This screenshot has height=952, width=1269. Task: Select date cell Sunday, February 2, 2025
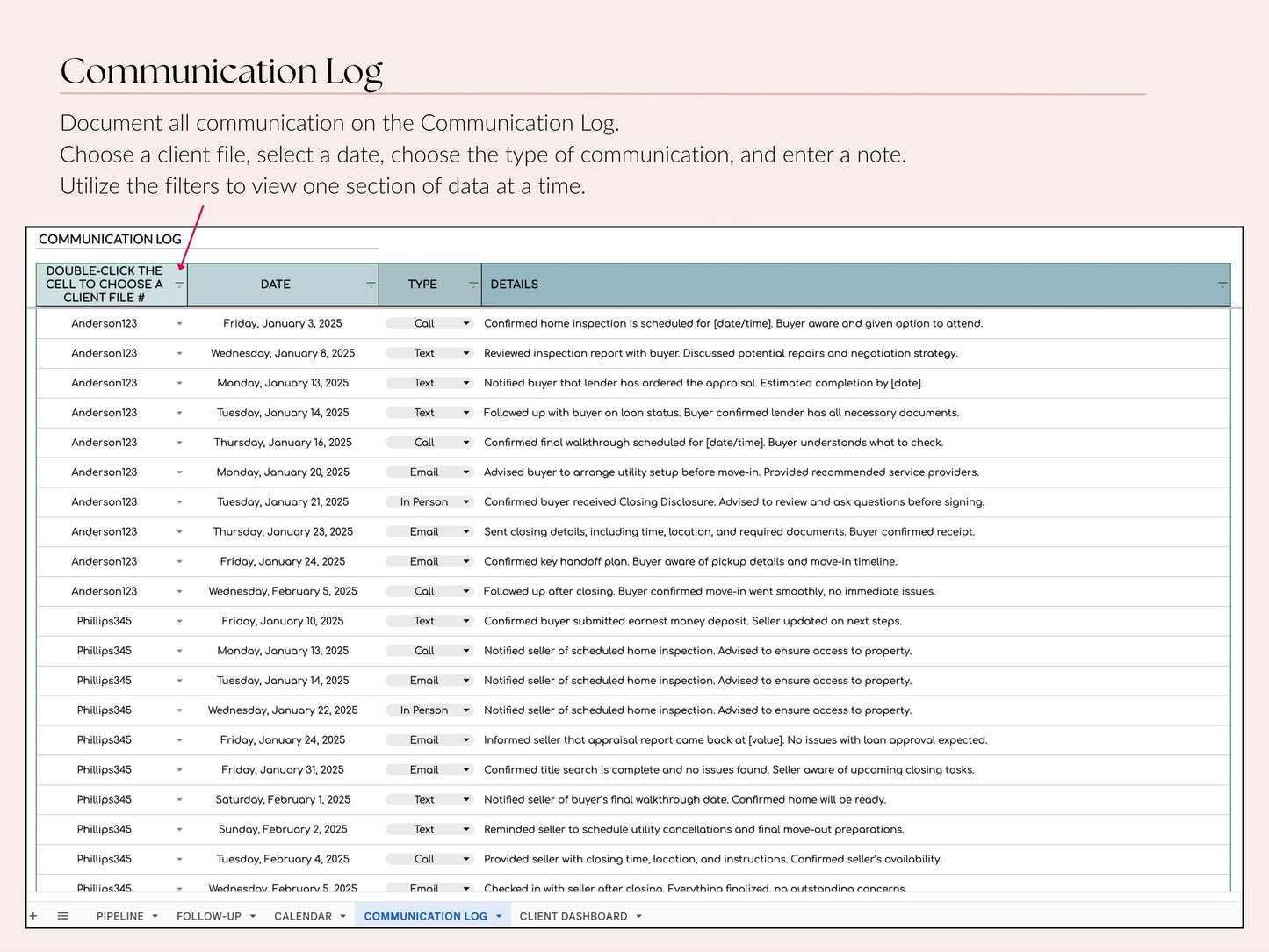pyautogui.click(x=283, y=829)
